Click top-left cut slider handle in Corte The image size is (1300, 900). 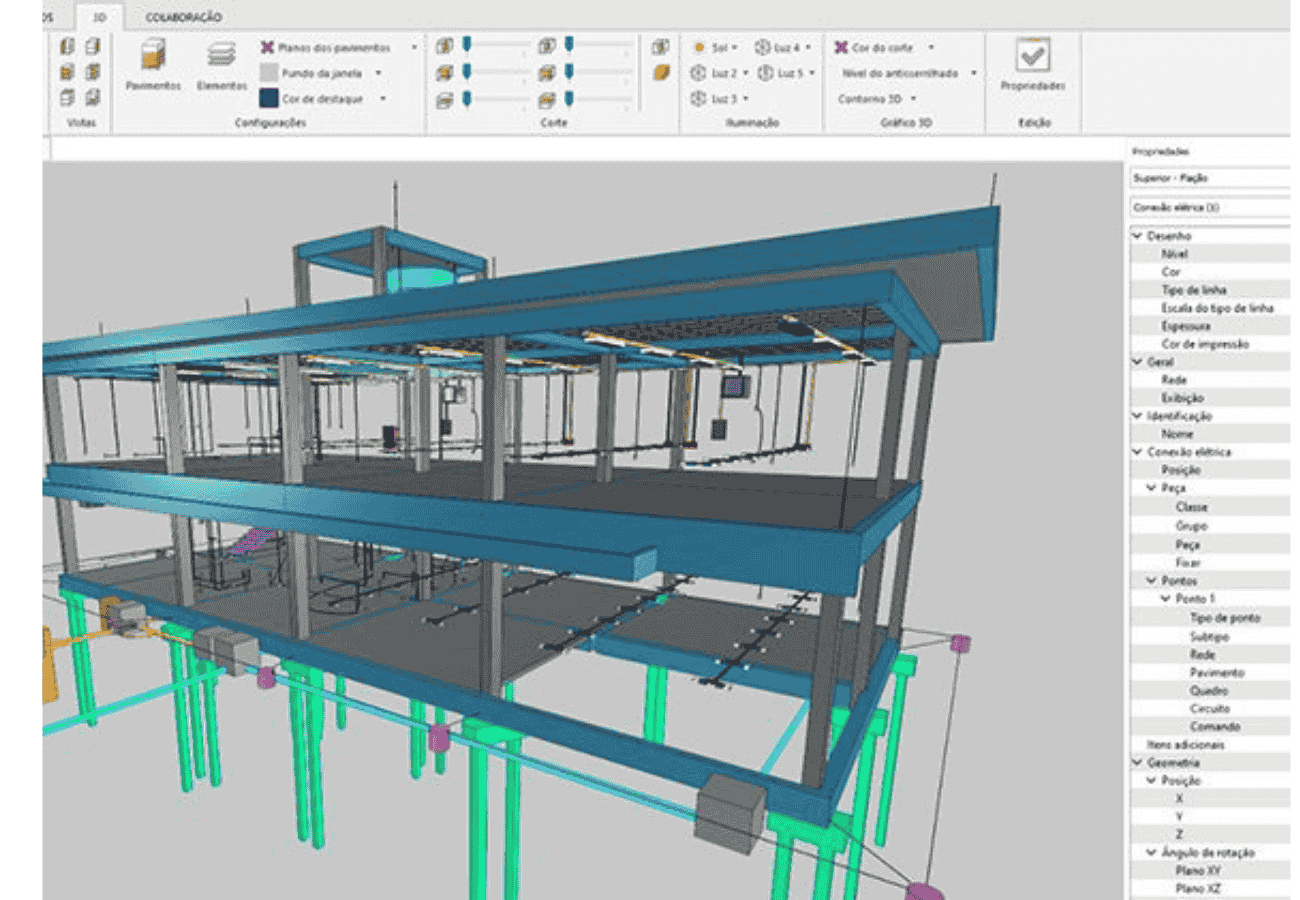(x=467, y=44)
